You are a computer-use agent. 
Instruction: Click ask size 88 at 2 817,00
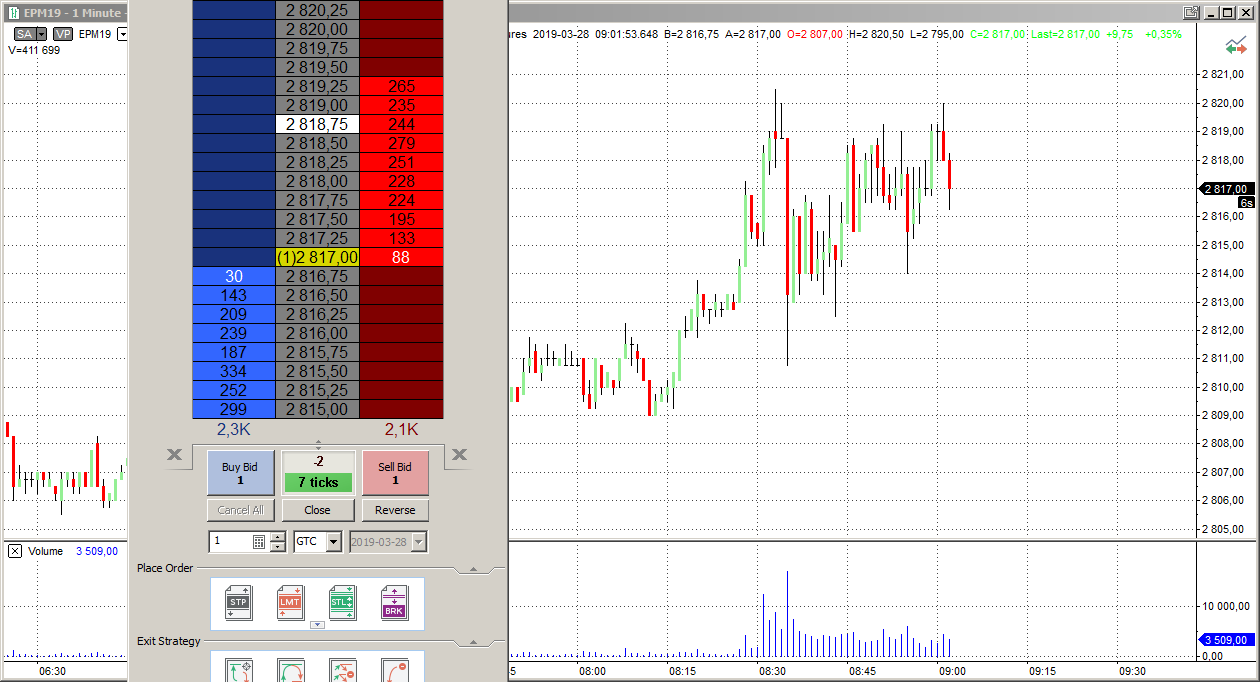[x=401, y=257]
